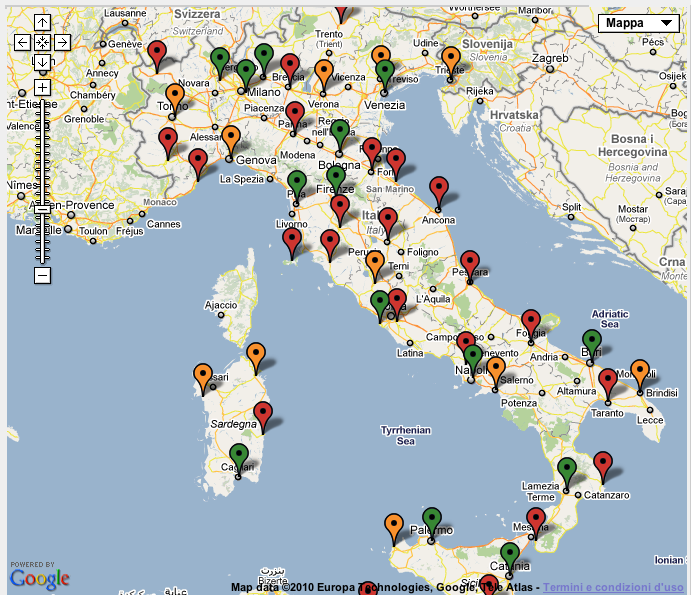Click the Tyrrhenian Sea label
The image size is (691, 601).
pos(406,435)
